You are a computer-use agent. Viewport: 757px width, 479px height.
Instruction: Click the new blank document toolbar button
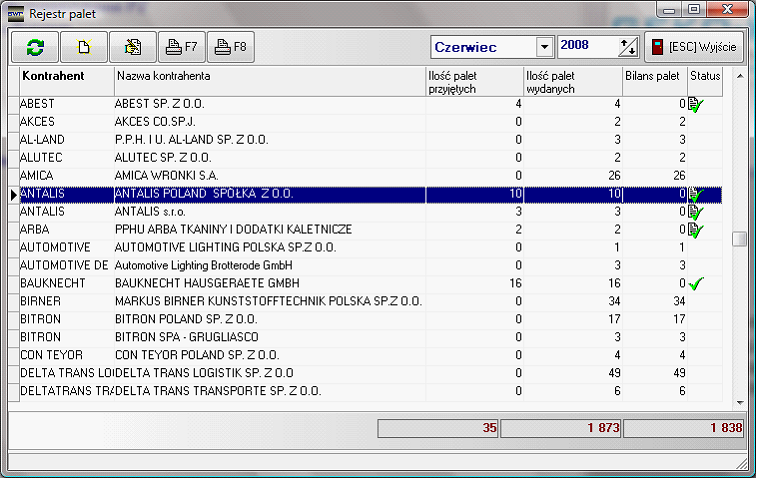click(x=84, y=47)
